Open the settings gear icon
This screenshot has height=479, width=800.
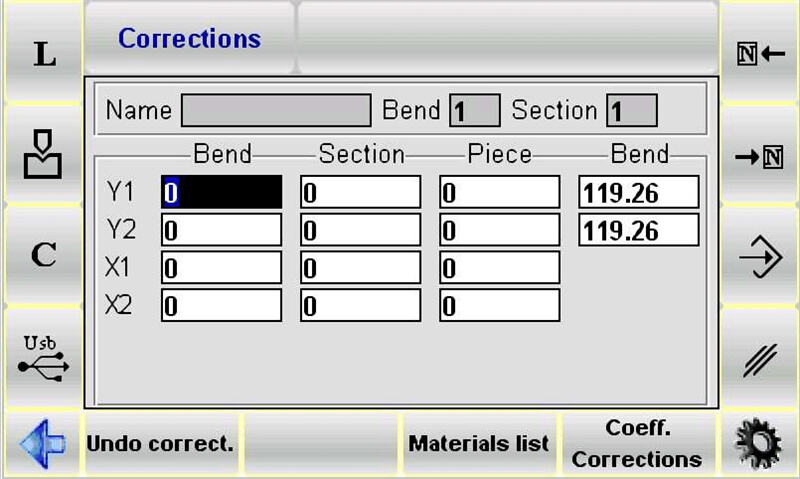[x=759, y=442]
